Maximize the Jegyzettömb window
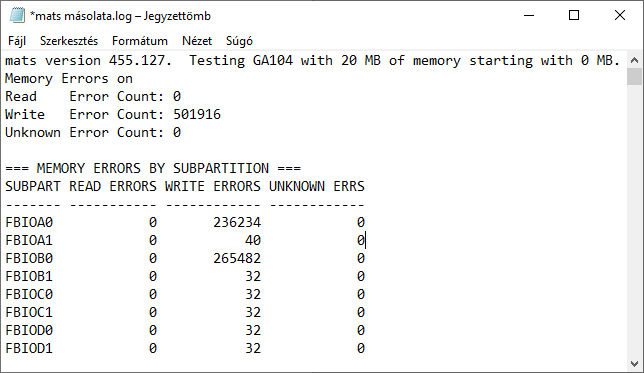The height and width of the screenshot is (373, 644). point(574,16)
